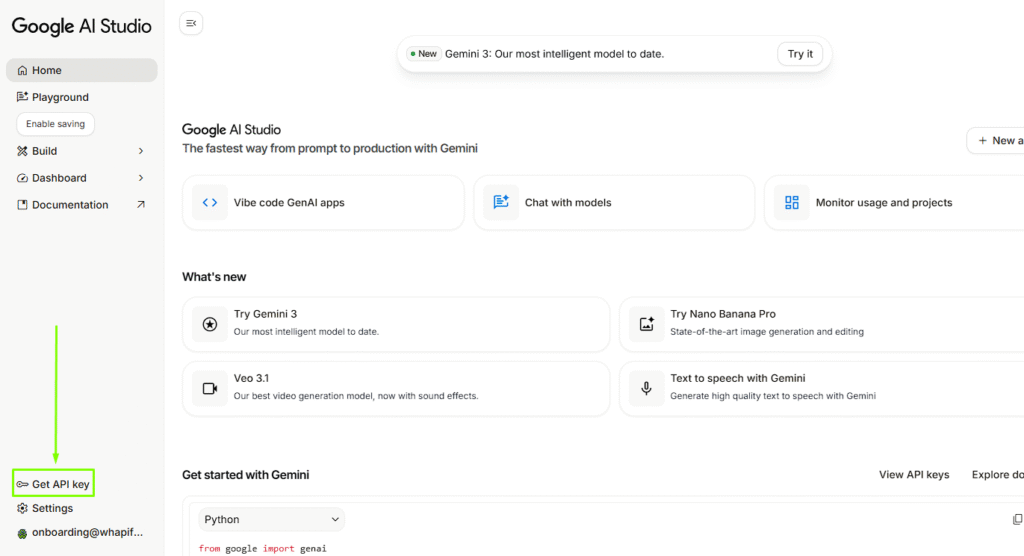The height and width of the screenshot is (556, 1024).
Task: Copy the code snippet with copy icon
Action: 1017,519
